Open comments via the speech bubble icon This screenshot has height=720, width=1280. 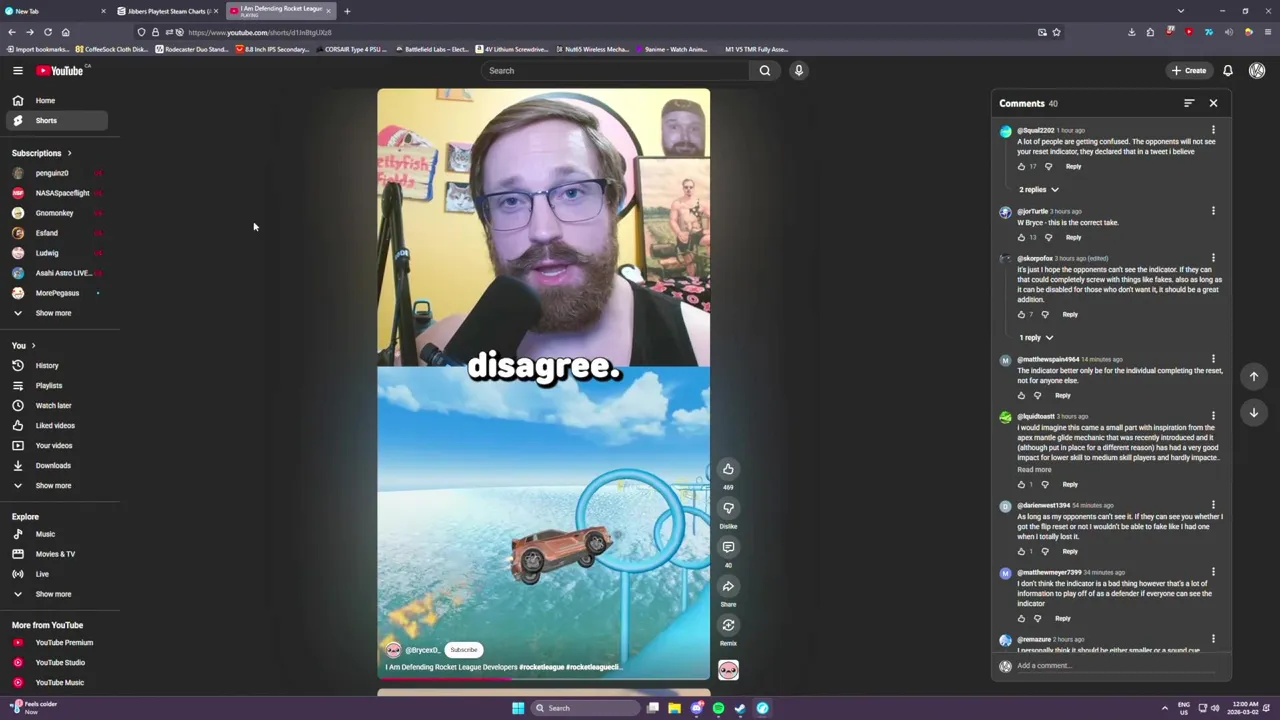[728, 547]
